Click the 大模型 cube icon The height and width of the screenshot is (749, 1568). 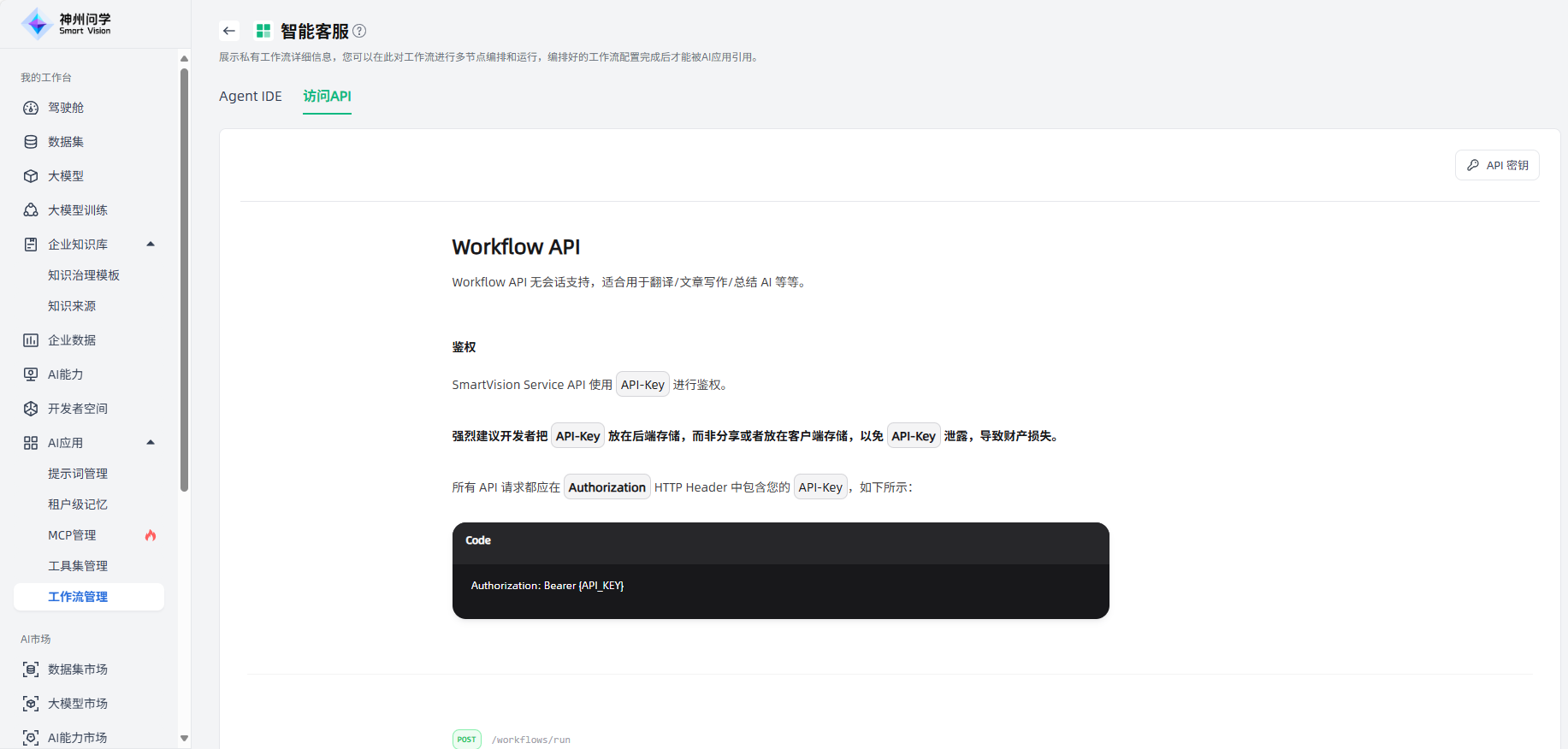(31, 176)
